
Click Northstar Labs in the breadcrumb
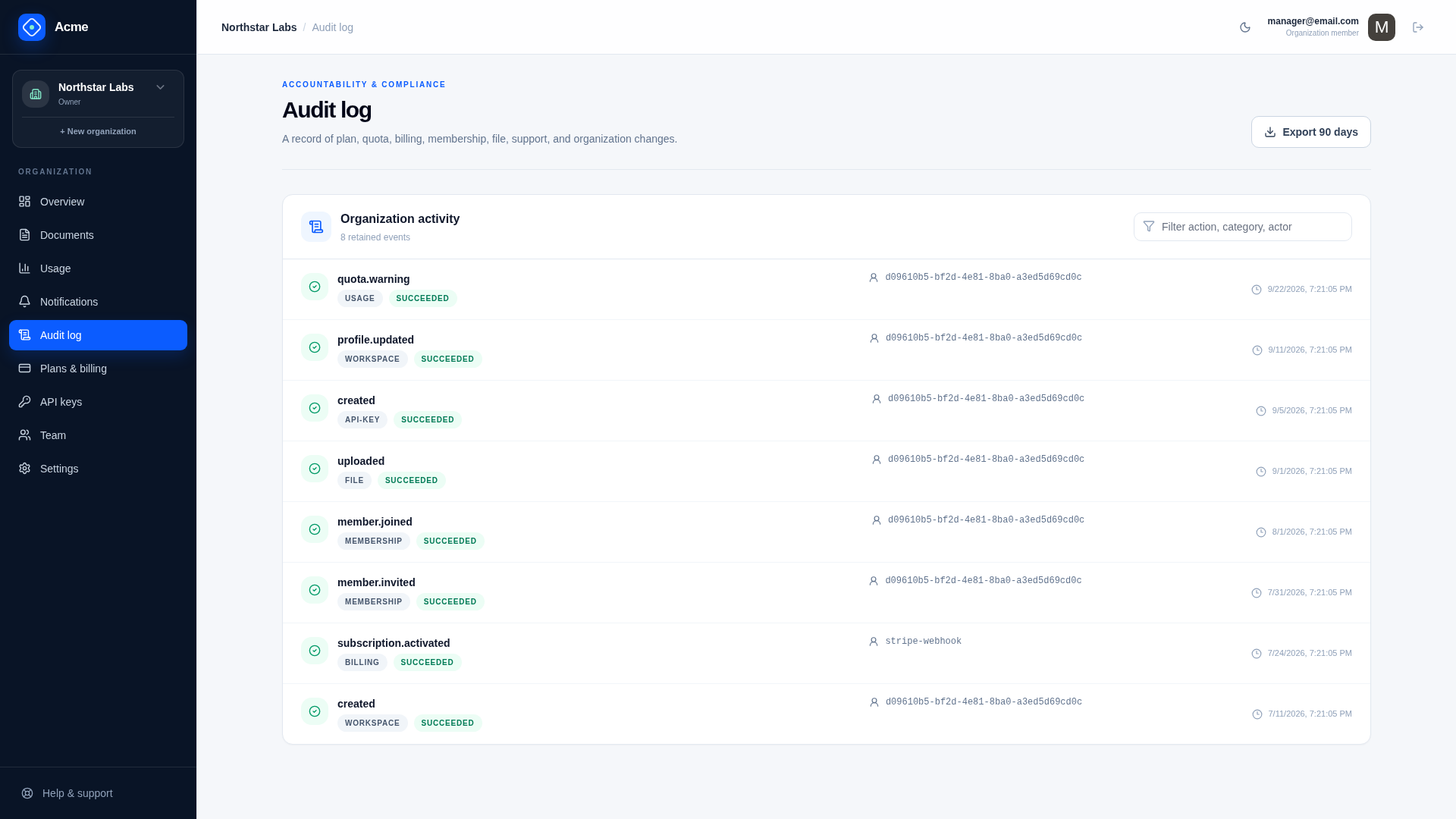tap(259, 27)
